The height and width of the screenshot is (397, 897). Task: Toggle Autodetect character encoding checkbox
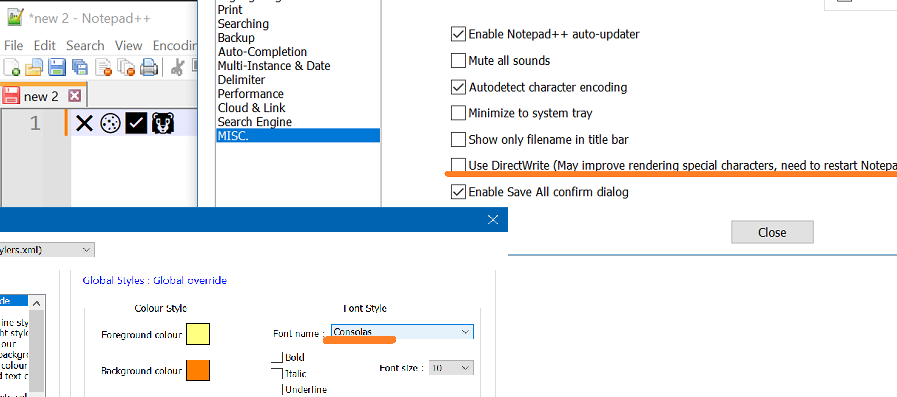[x=458, y=87]
